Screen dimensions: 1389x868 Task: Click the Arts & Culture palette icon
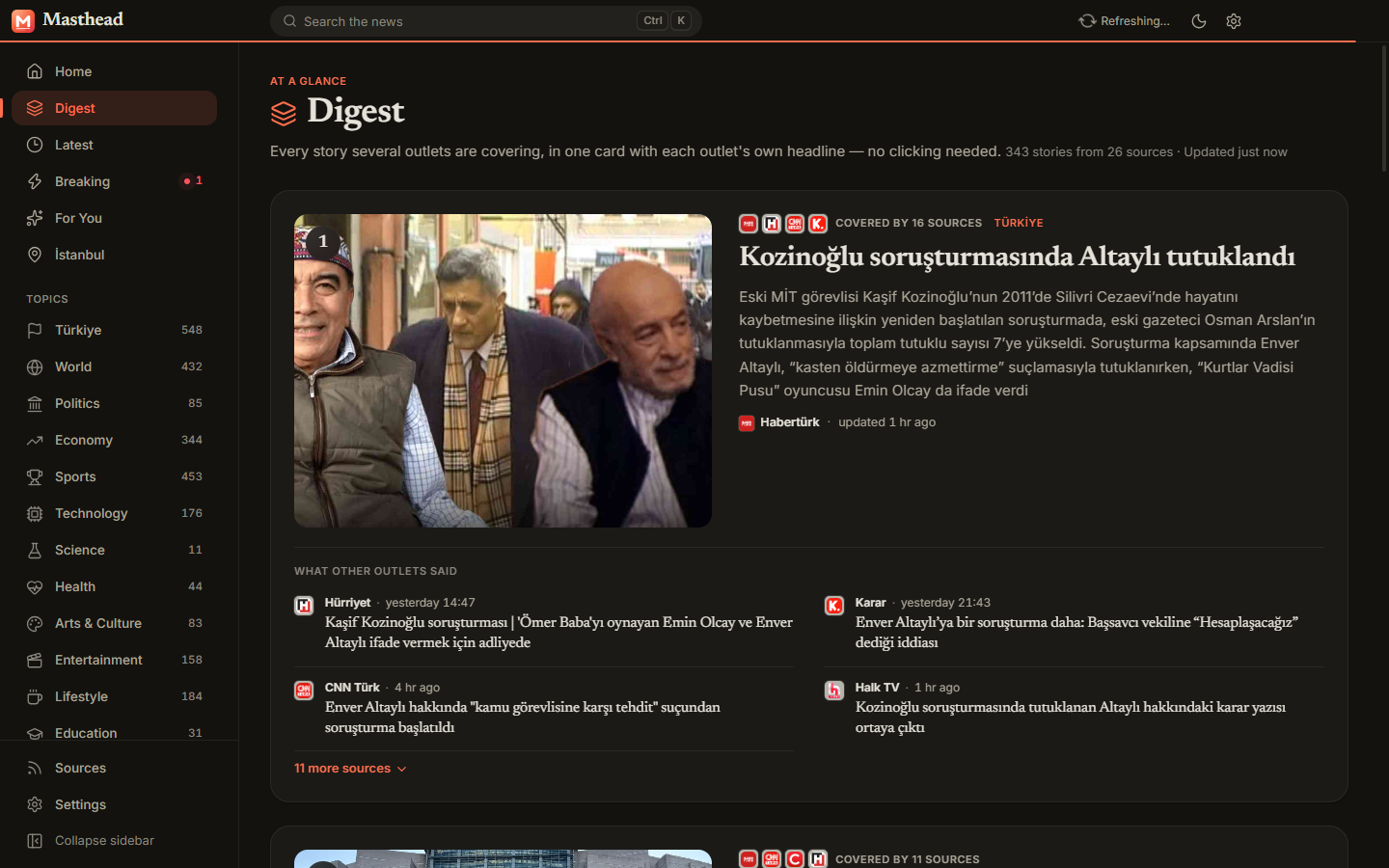tap(35, 623)
